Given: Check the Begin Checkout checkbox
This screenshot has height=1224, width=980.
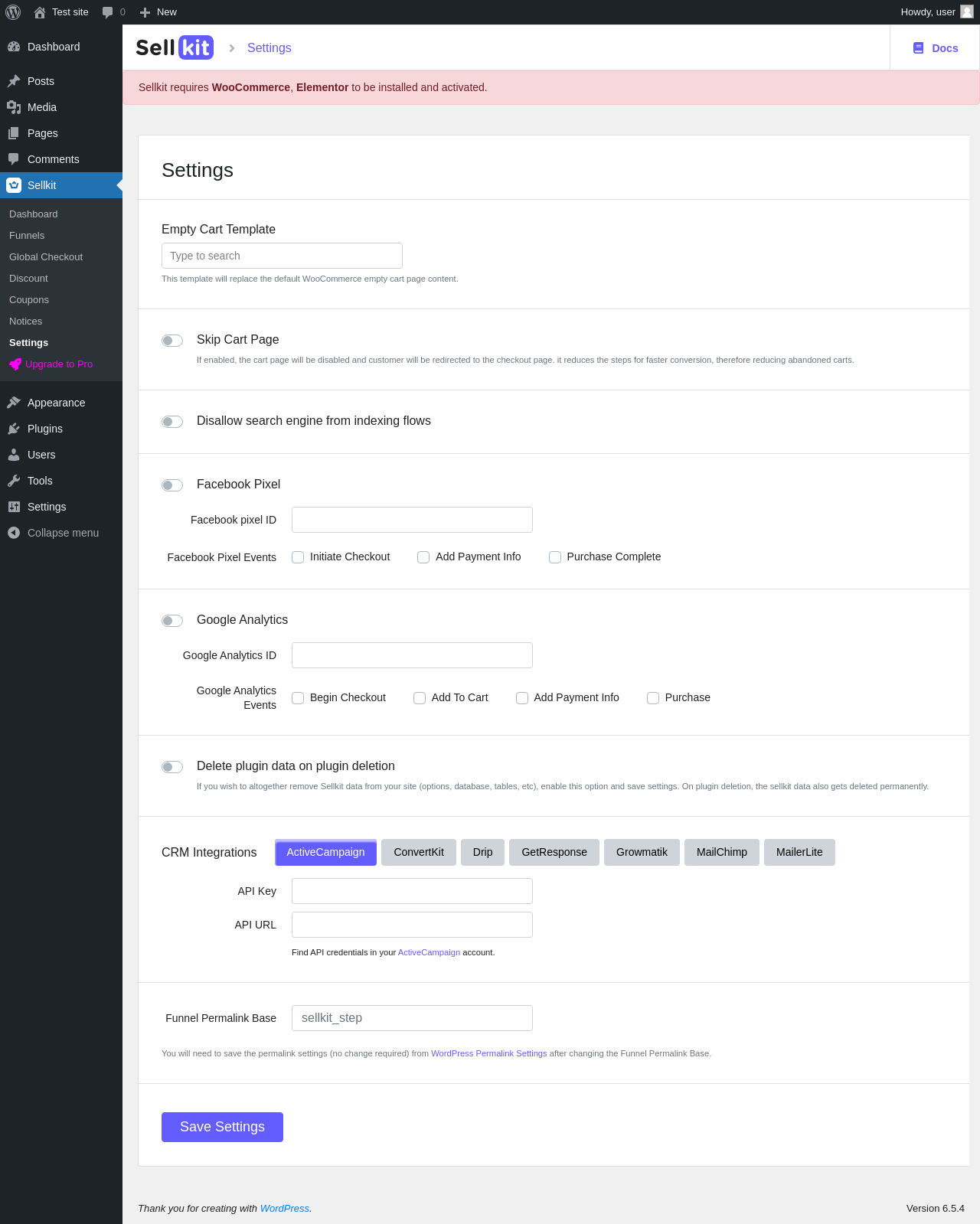Looking at the screenshot, I should (298, 698).
